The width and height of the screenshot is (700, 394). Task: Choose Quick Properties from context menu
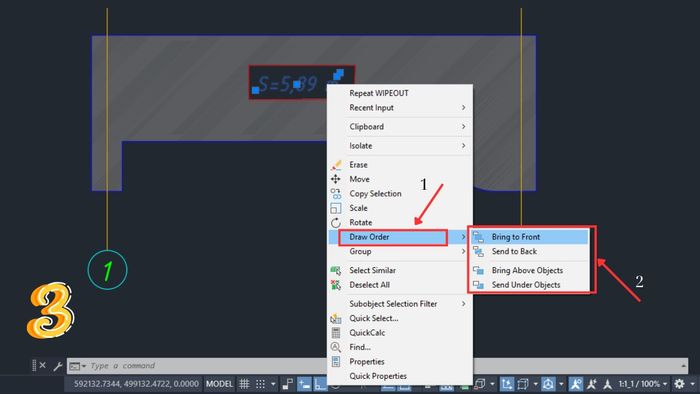pos(378,376)
